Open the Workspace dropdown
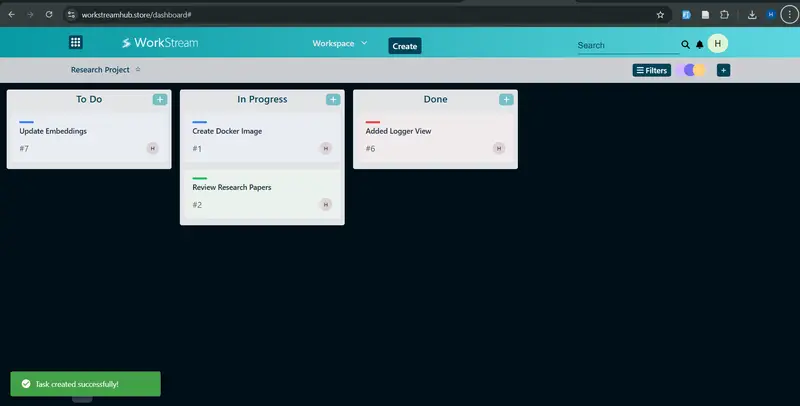Viewport: 800px width, 406px height. pos(340,43)
